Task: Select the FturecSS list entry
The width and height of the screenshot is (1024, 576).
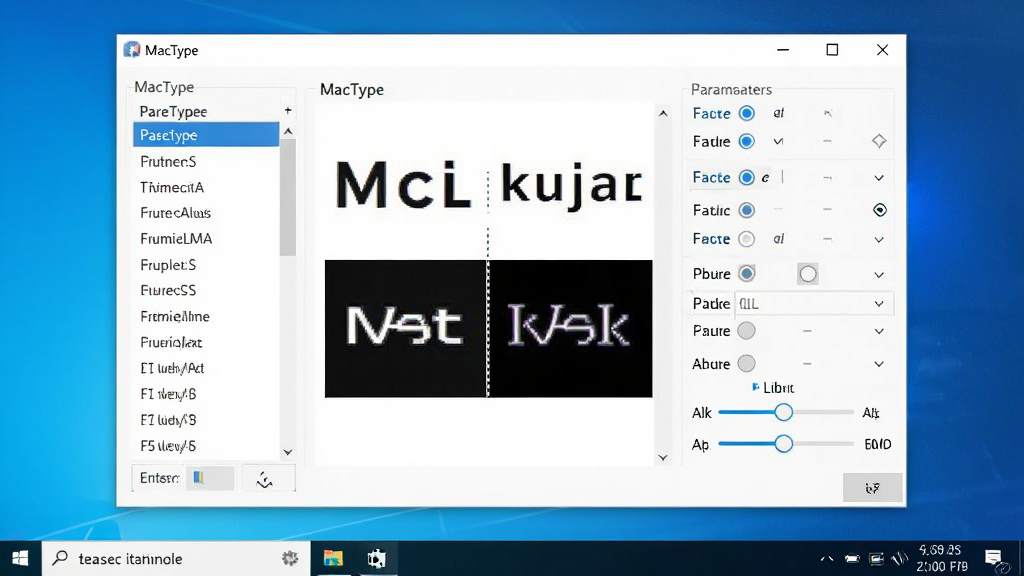Action: [x=206, y=290]
